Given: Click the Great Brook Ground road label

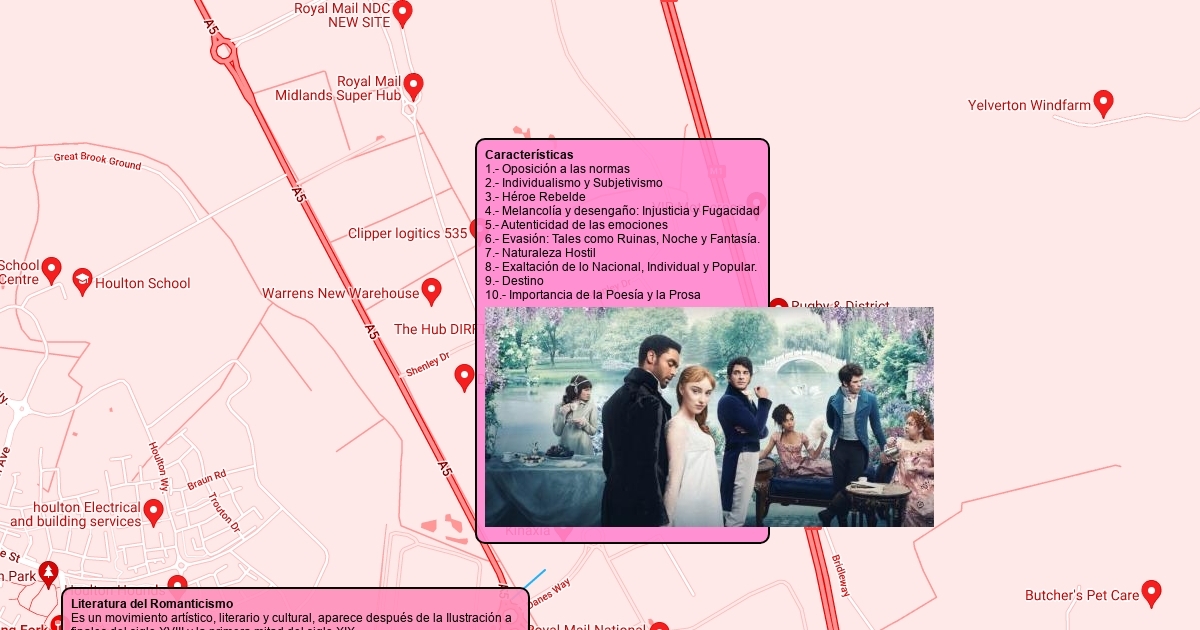Looking at the screenshot, I should (97, 160).
